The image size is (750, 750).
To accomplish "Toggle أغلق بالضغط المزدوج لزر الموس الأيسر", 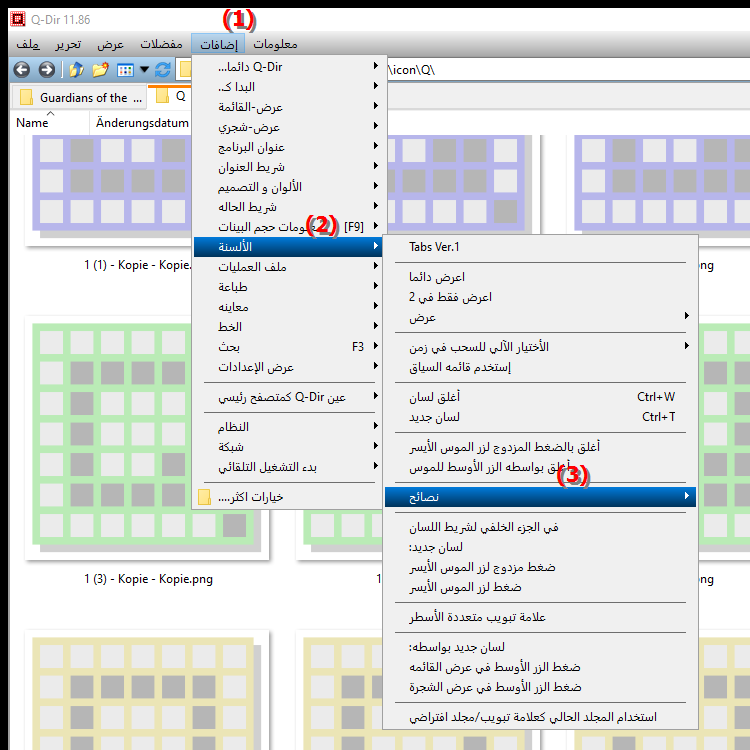I will click(x=540, y=447).
